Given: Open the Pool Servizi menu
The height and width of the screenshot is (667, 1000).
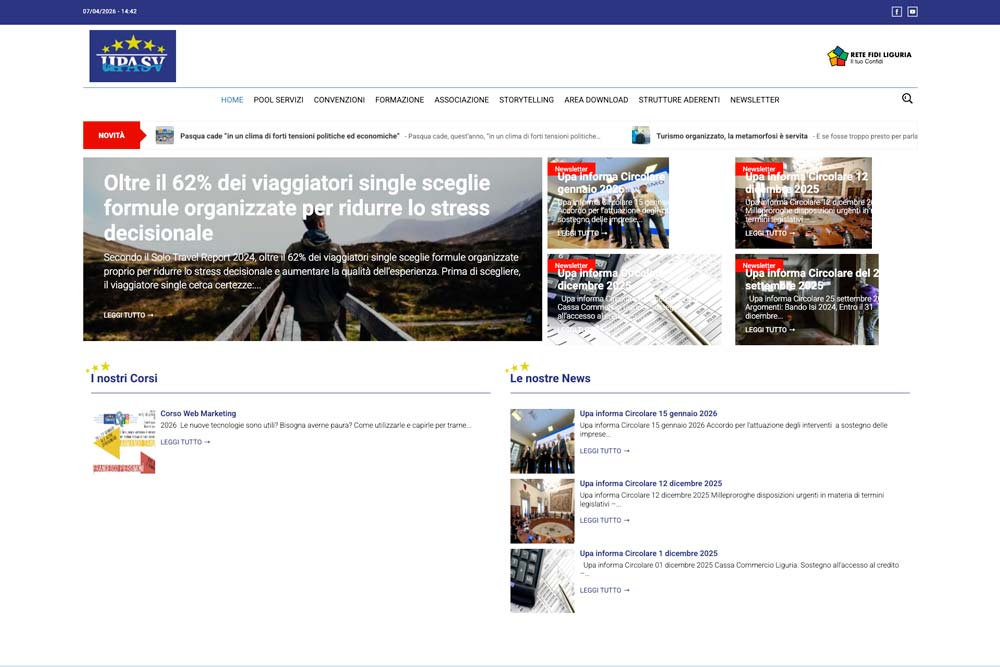Looking at the screenshot, I should tap(278, 100).
